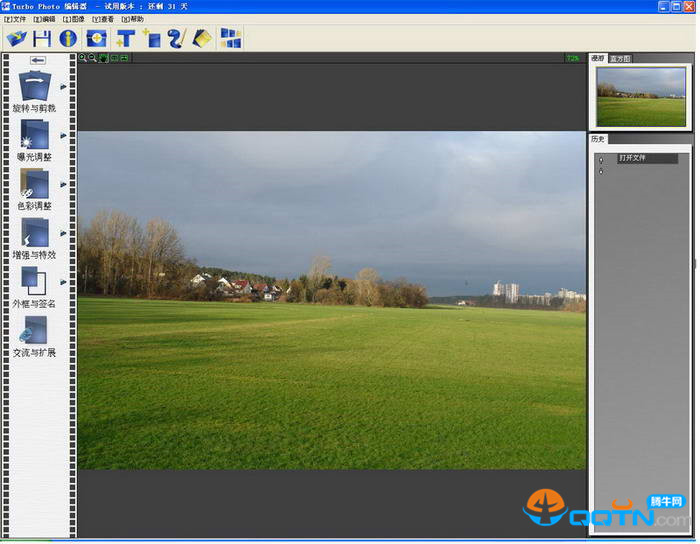Expand the 色彩调整 submenu arrow
This screenshot has width=700, height=544.
click(x=64, y=184)
